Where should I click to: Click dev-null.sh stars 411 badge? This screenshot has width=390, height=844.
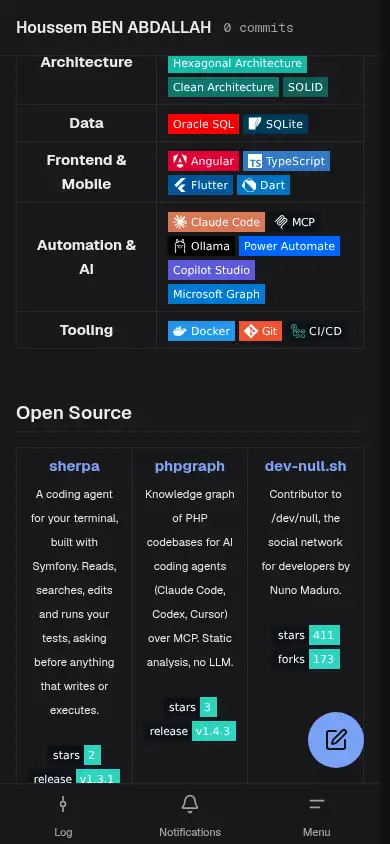(306, 635)
